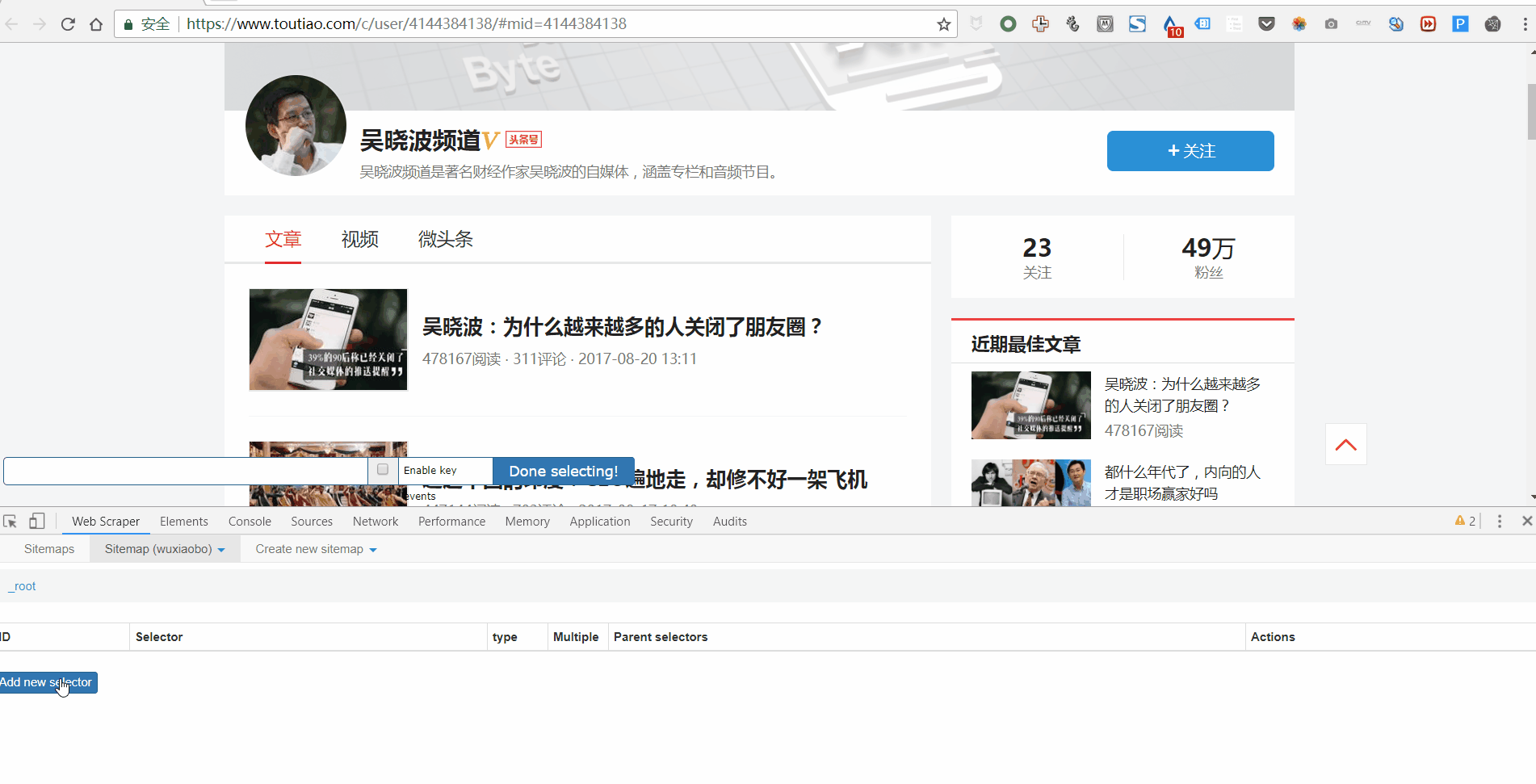Viewport: 1536px width, 784px height.
Task: Click the red fast-forward extension icon
Action: (1428, 24)
